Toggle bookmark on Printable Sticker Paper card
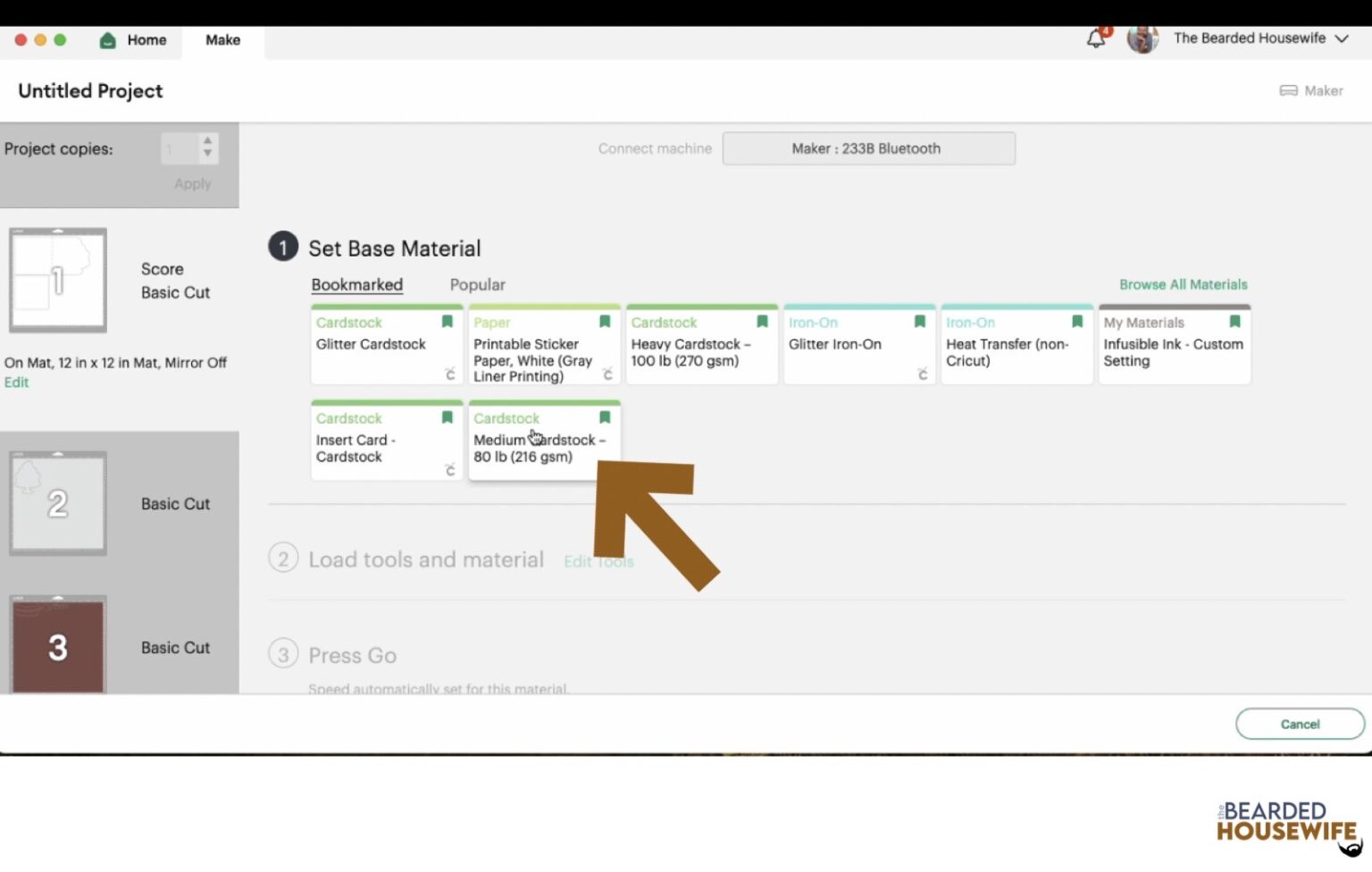The height and width of the screenshot is (872, 1372). click(605, 322)
